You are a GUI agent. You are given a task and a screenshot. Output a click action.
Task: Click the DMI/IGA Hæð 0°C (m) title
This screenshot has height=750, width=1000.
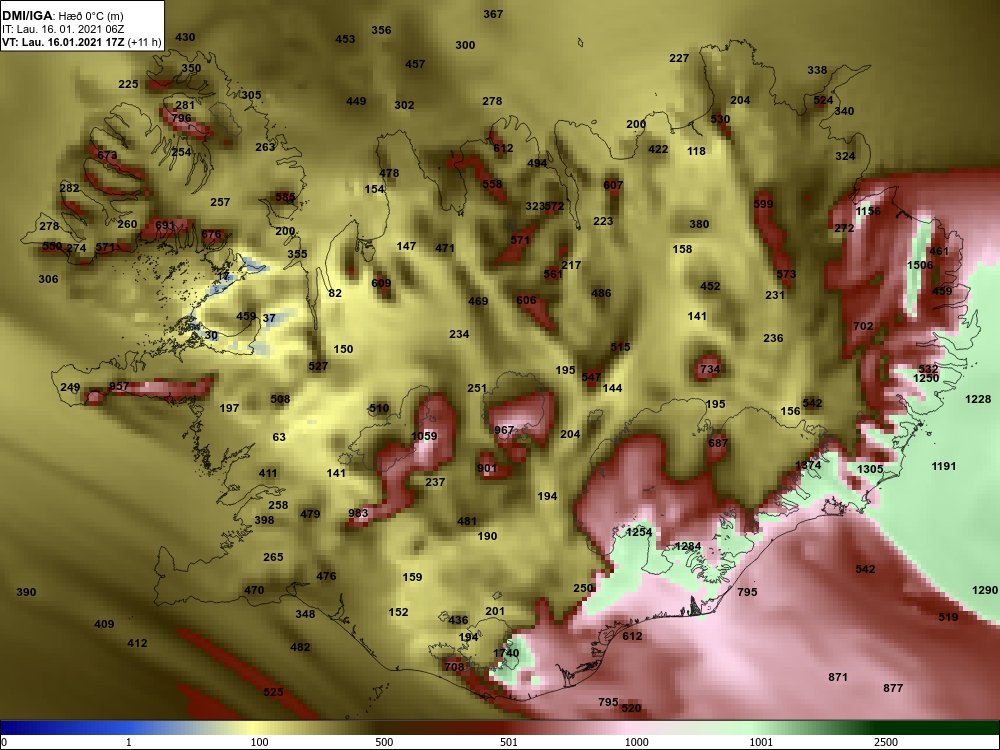coord(62,16)
